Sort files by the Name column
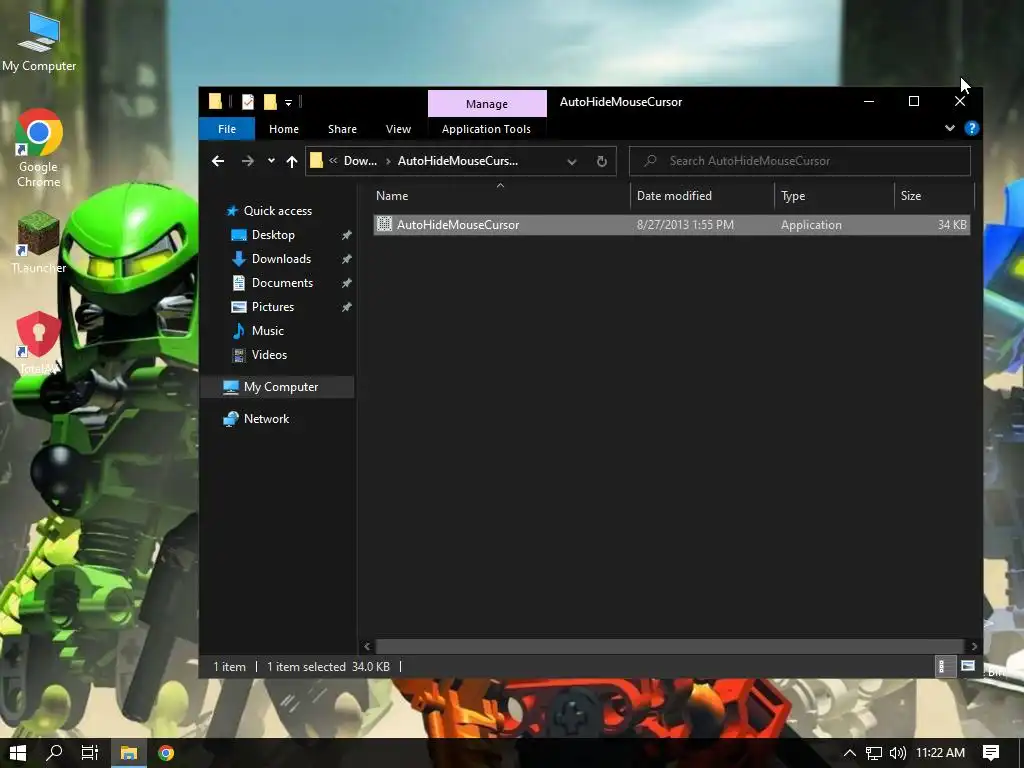The height and width of the screenshot is (768, 1024). pyautogui.click(x=500, y=196)
